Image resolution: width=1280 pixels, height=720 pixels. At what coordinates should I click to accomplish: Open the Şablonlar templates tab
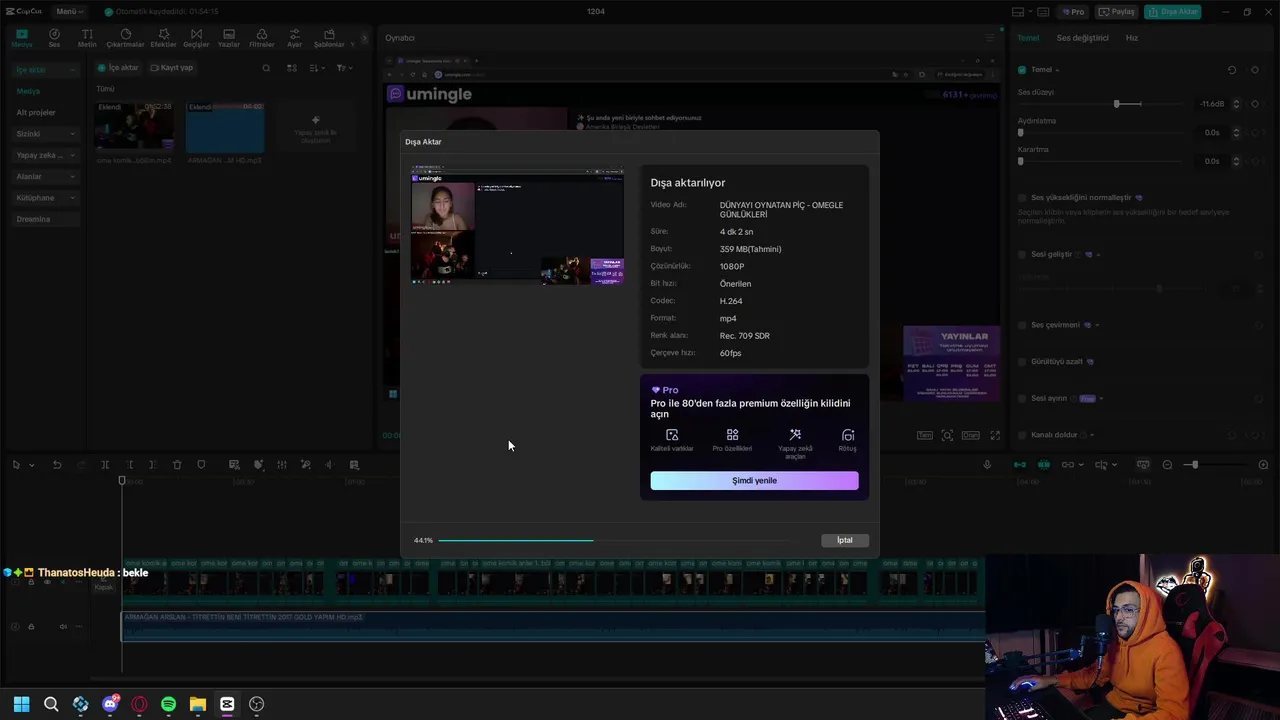(329, 38)
